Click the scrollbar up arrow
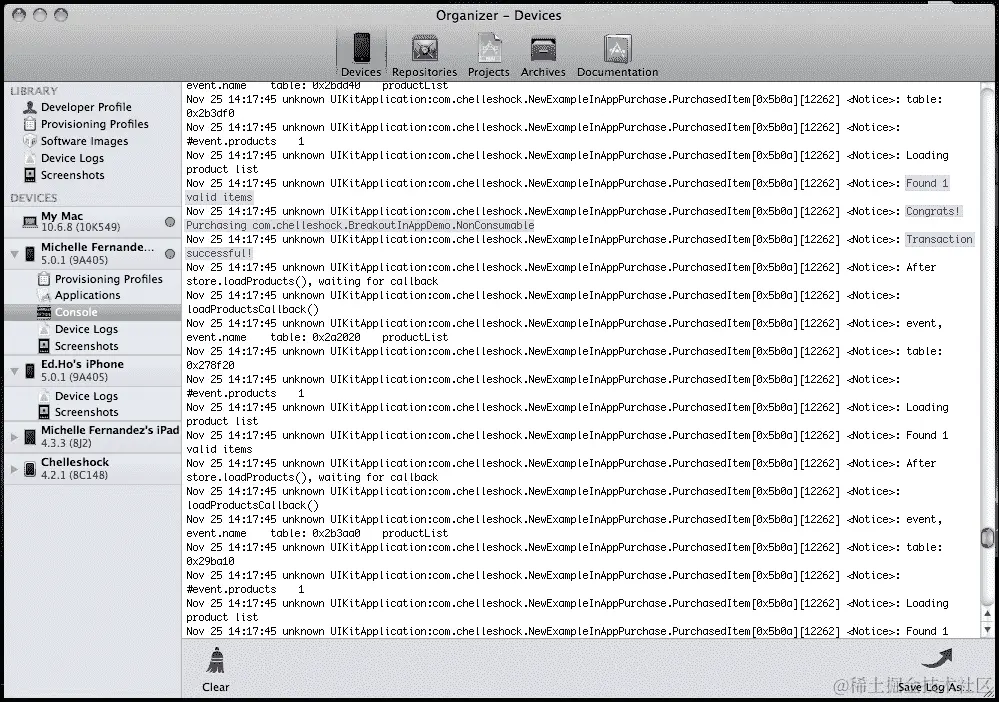This screenshot has height=702, width=999. click(x=988, y=613)
